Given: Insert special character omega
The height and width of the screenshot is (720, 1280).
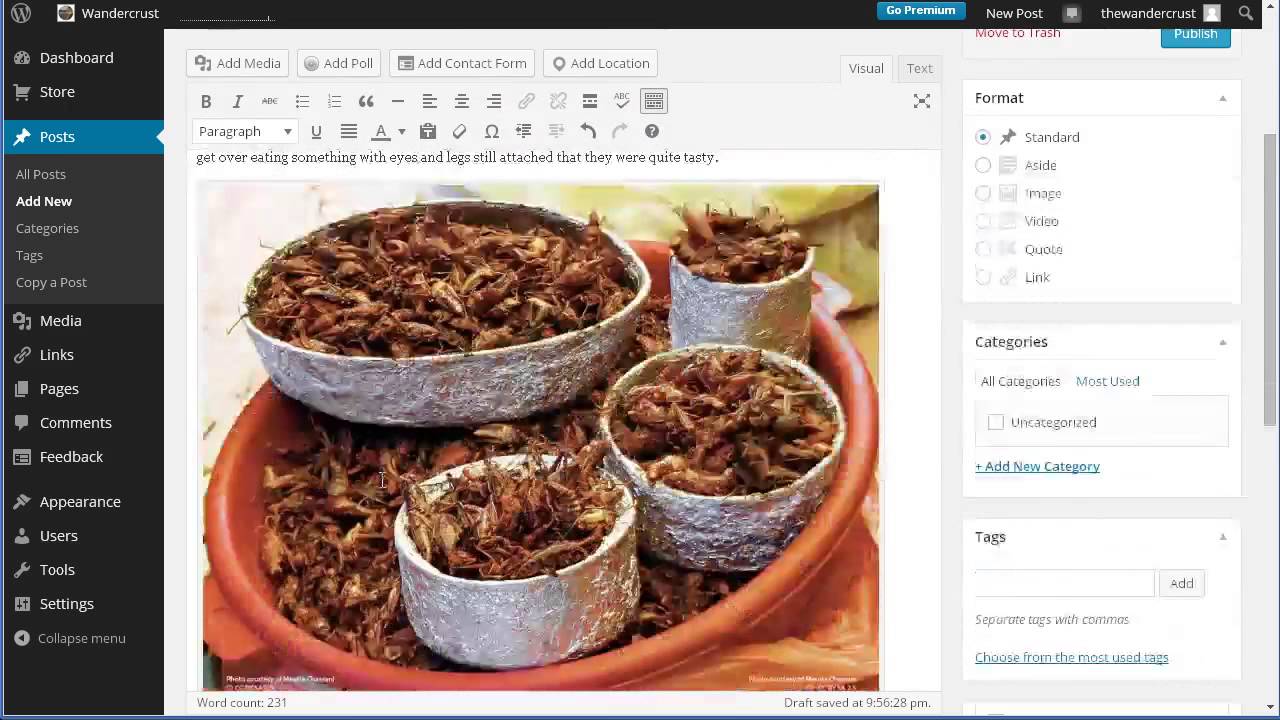Looking at the screenshot, I should pyautogui.click(x=492, y=131).
